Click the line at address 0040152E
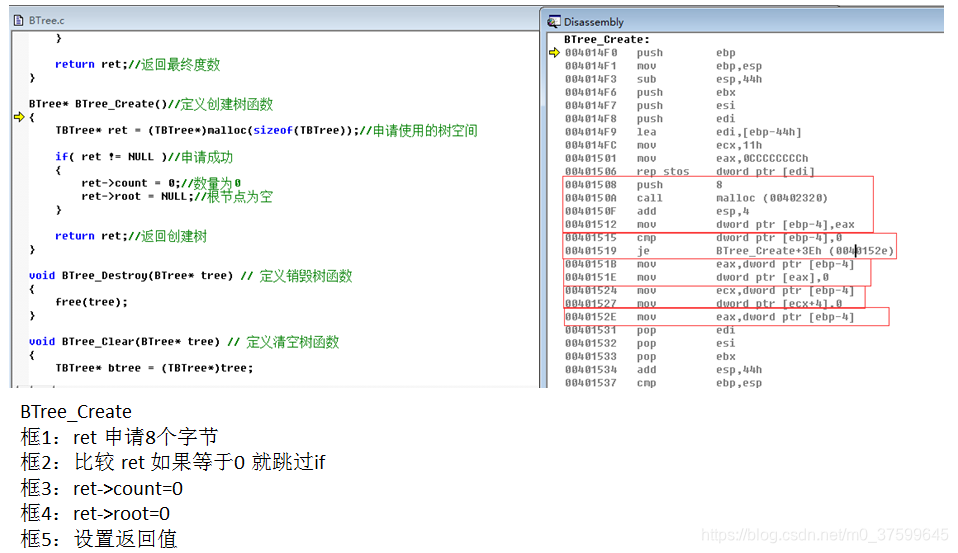This screenshot has height=553, width=958. [x=709, y=317]
